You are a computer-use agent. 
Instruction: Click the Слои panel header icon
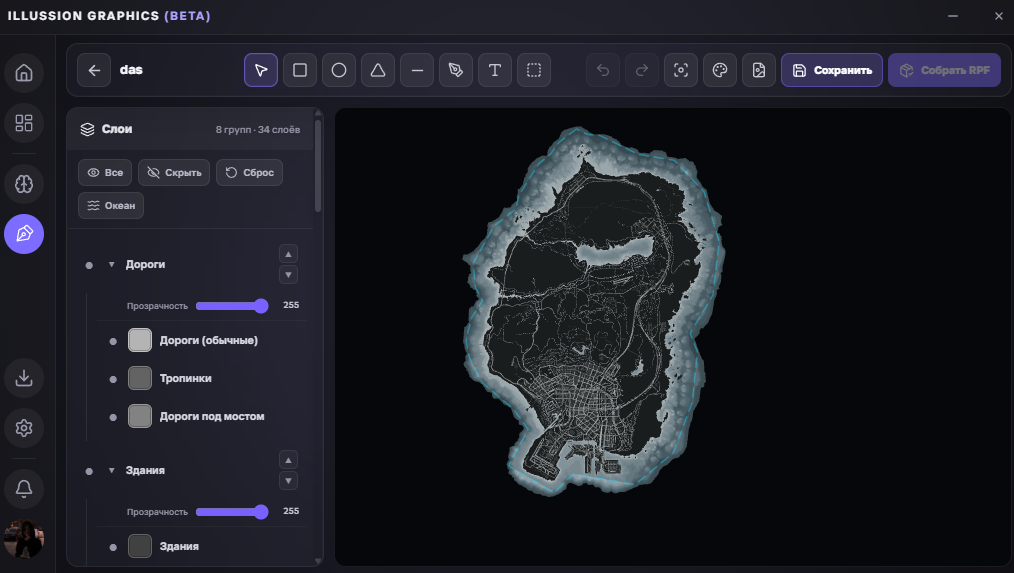(87, 129)
